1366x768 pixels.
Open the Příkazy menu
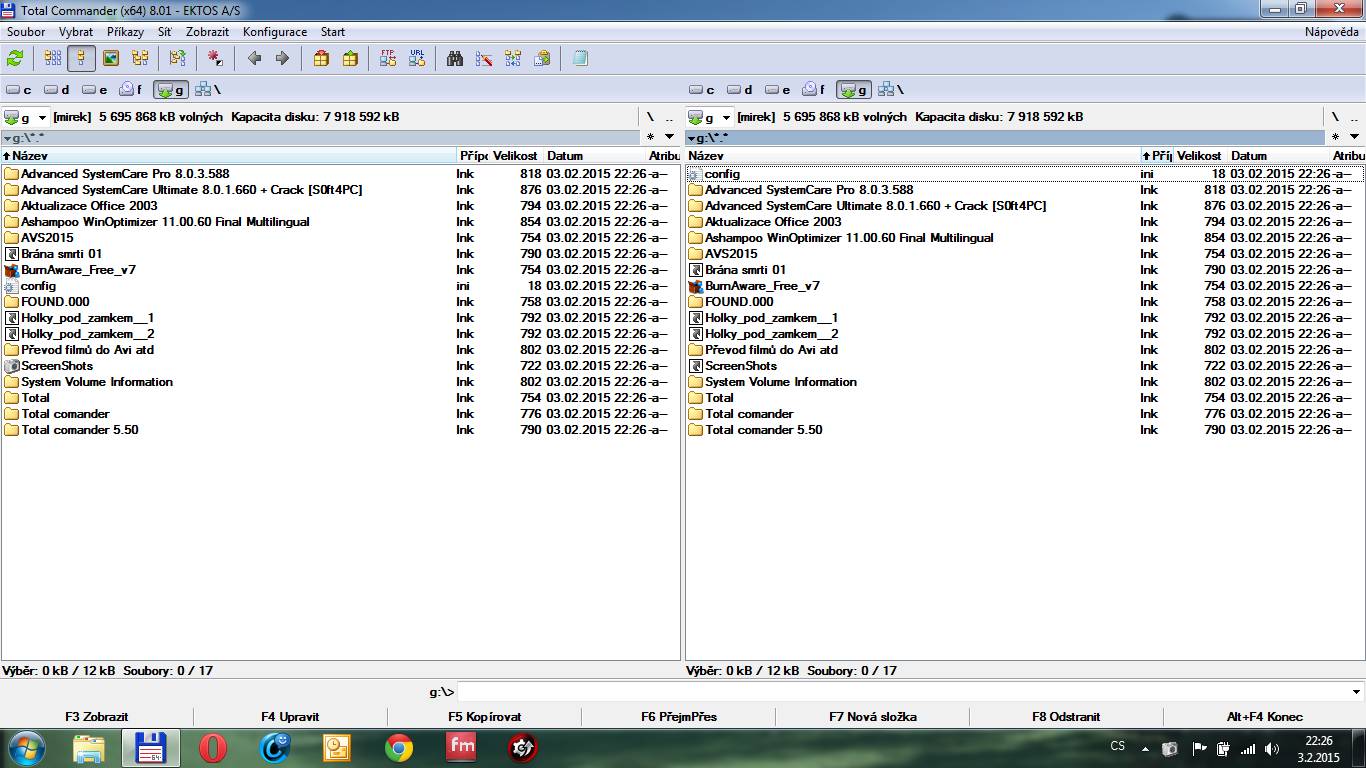(126, 32)
